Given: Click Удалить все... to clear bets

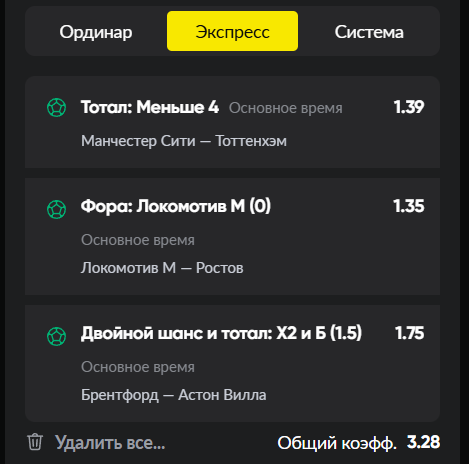Looking at the screenshot, I should [x=110, y=443].
